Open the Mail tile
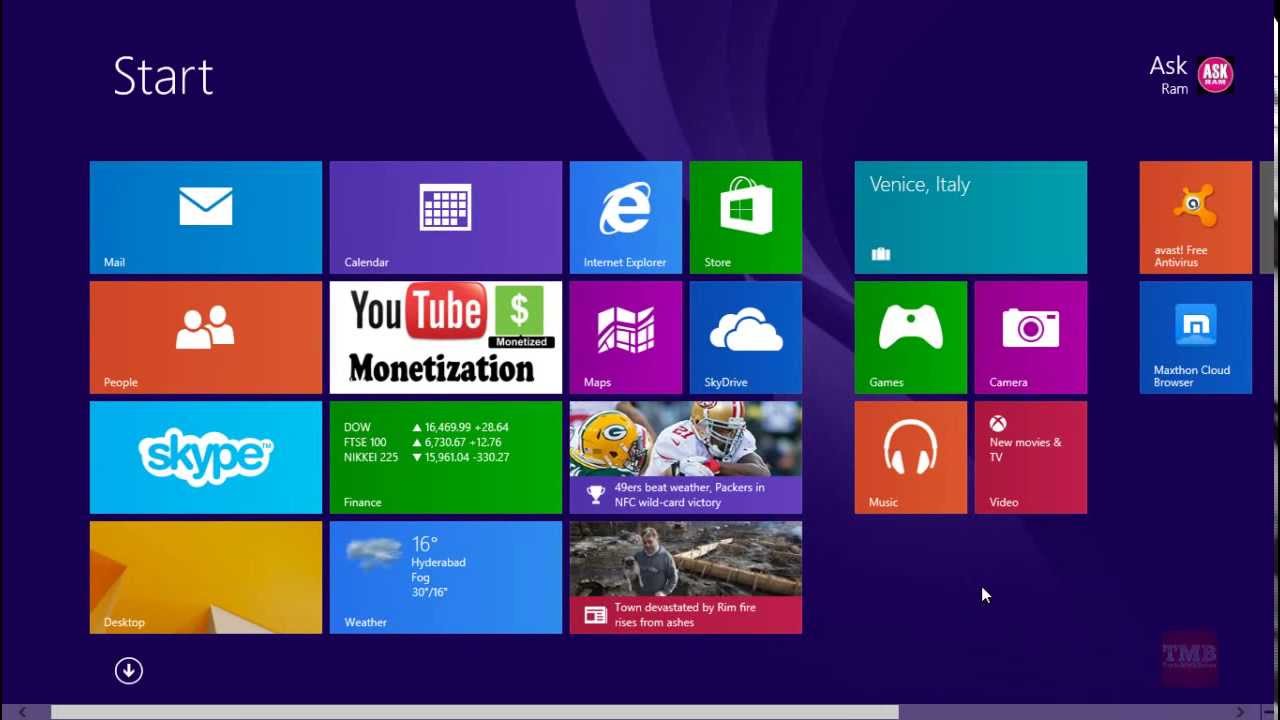The width and height of the screenshot is (1280, 720). 206,217
